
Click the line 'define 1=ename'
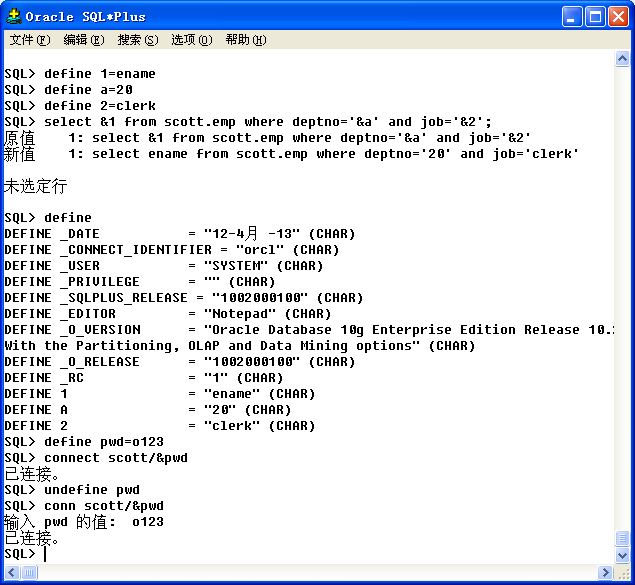pyautogui.click(x=80, y=74)
